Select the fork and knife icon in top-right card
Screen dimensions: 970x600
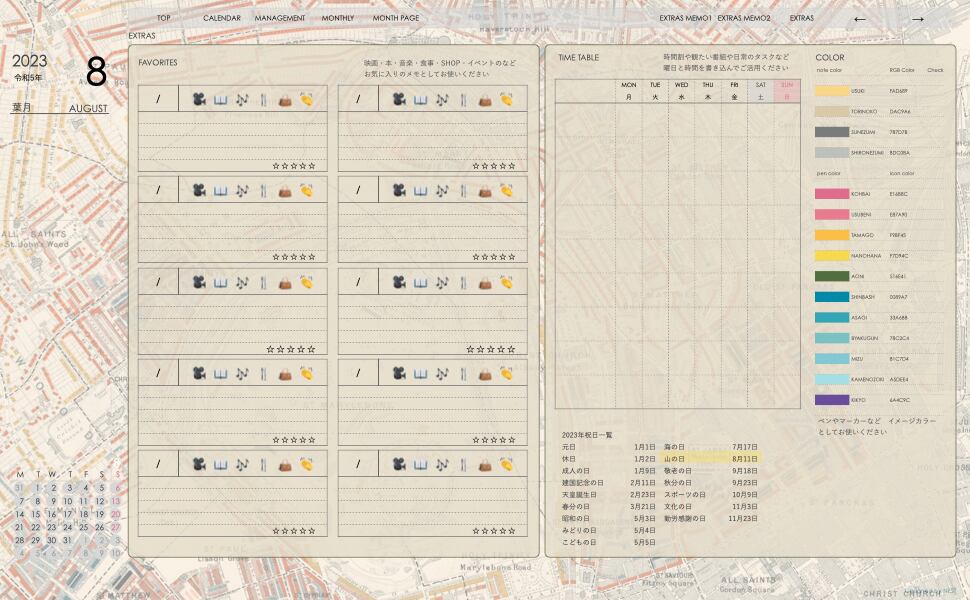point(463,100)
